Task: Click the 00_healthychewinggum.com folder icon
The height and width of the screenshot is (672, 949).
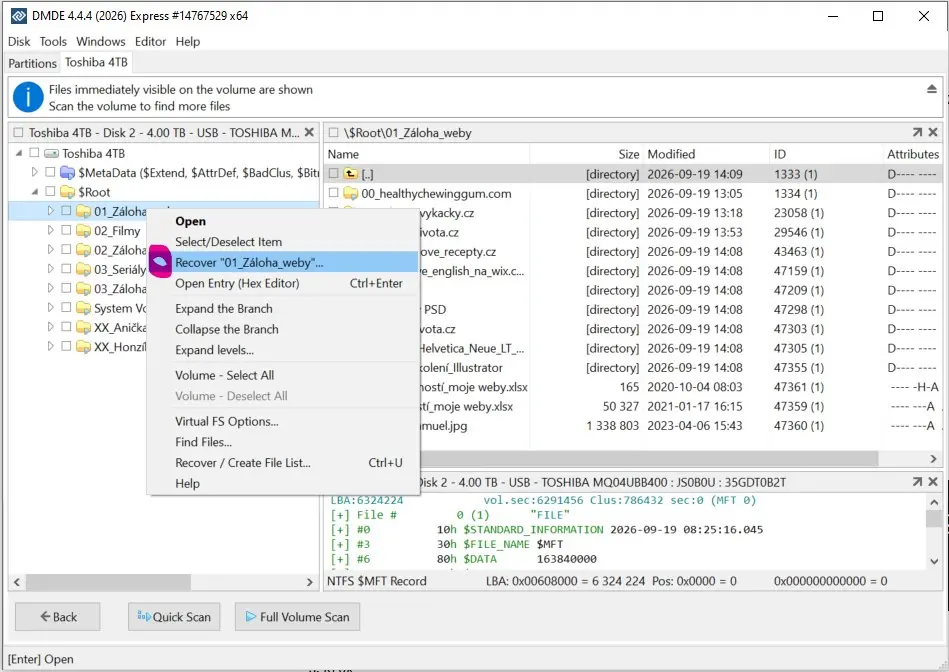Action: (350, 193)
